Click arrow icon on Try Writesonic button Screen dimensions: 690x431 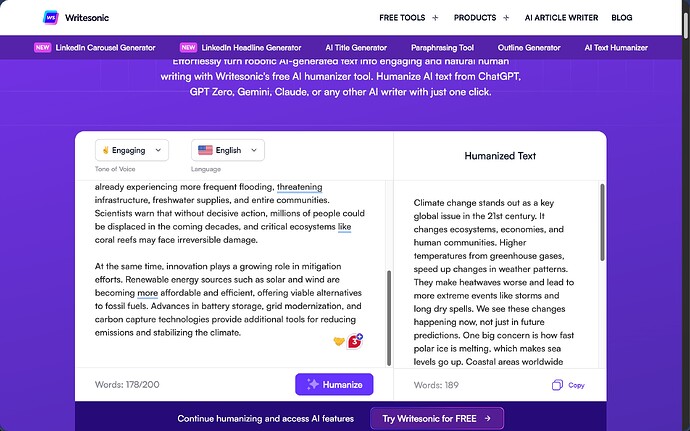(487, 418)
